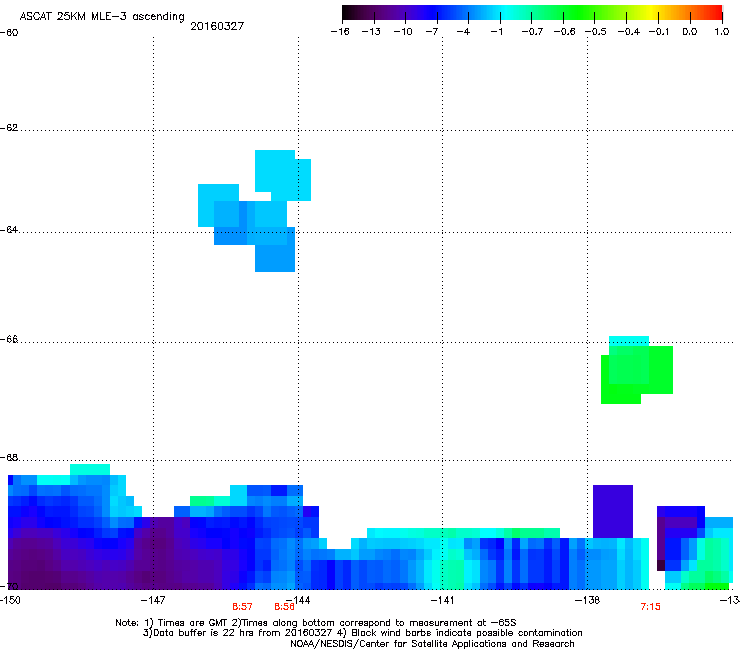The height and width of the screenshot is (650, 740).
Task: Click the -62 latitude axis label
Action: coord(9,128)
